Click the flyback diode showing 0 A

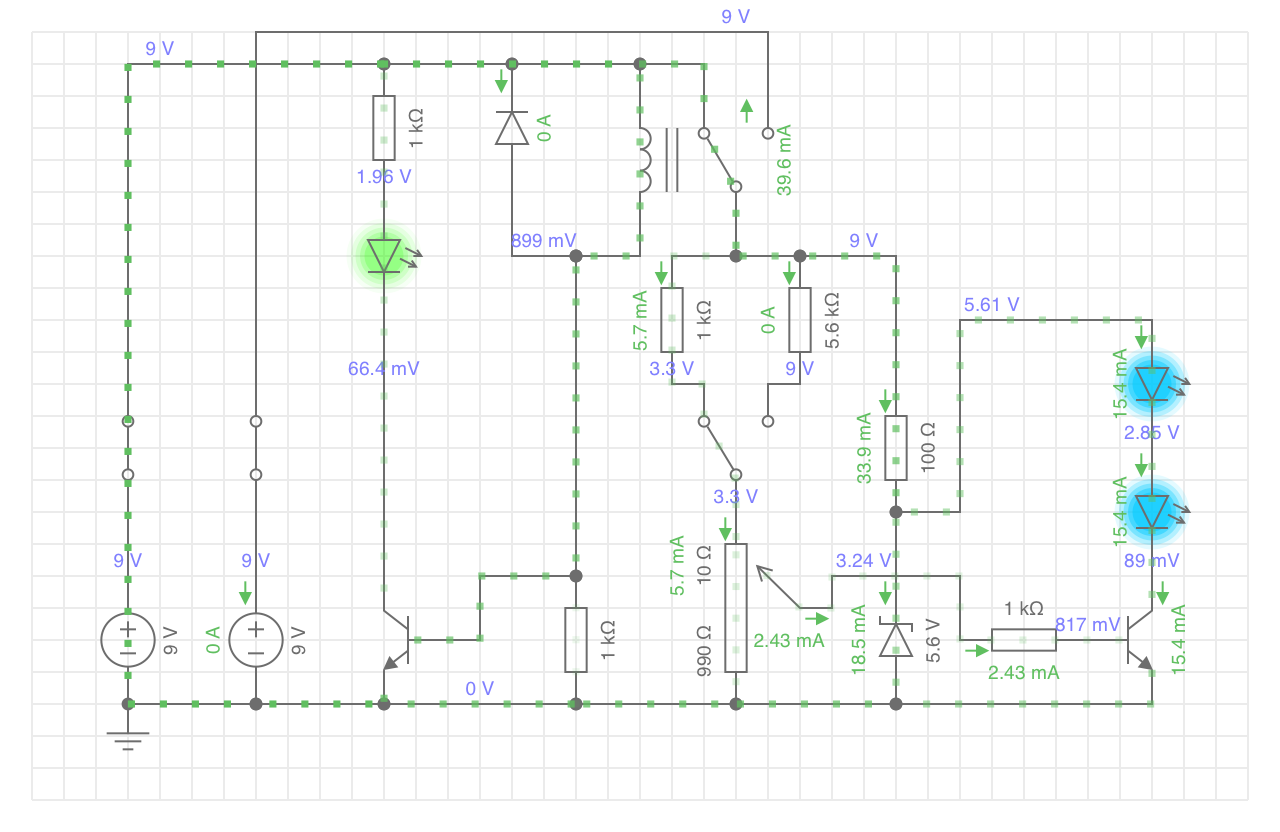(x=512, y=128)
